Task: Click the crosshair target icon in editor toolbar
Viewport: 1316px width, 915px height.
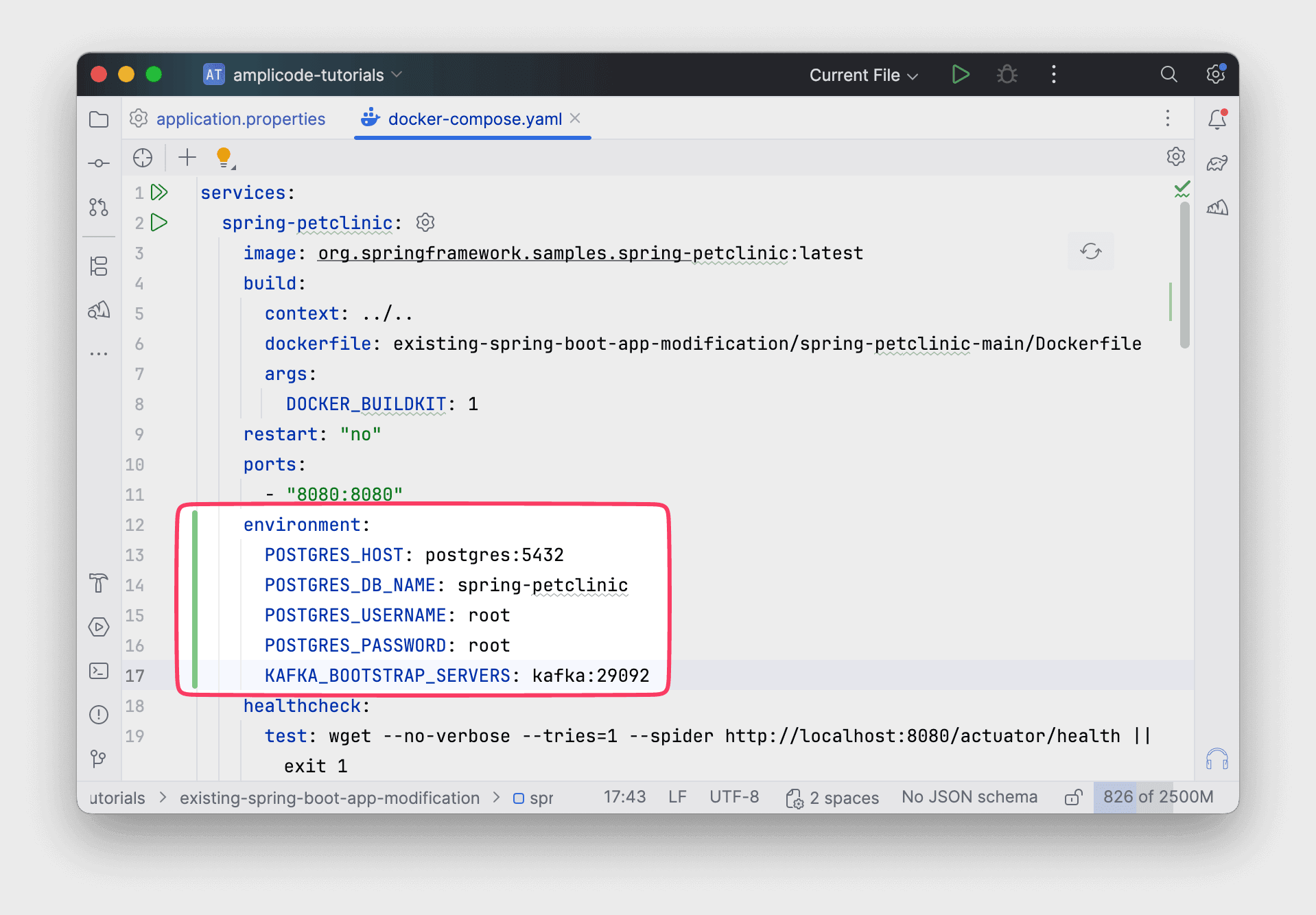Action: (143, 158)
